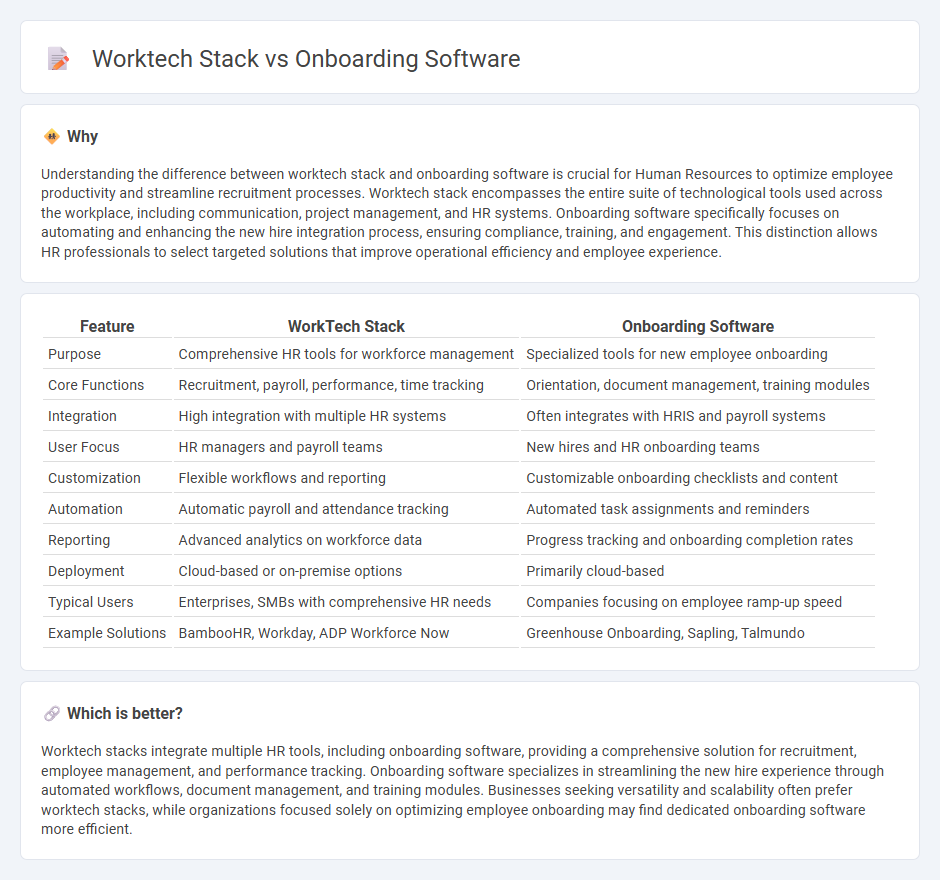Click the orange diamond icon next to Why

point(52,137)
